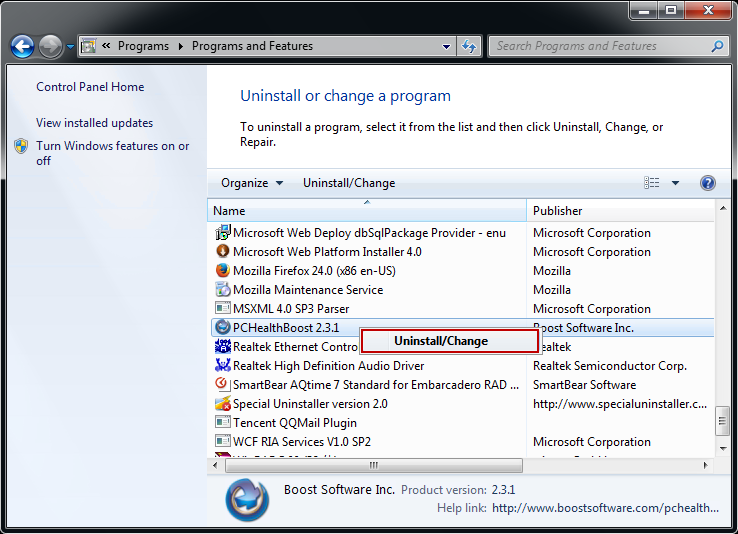738x534 pixels.
Task: Click the blue Help icon
Action: (707, 183)
